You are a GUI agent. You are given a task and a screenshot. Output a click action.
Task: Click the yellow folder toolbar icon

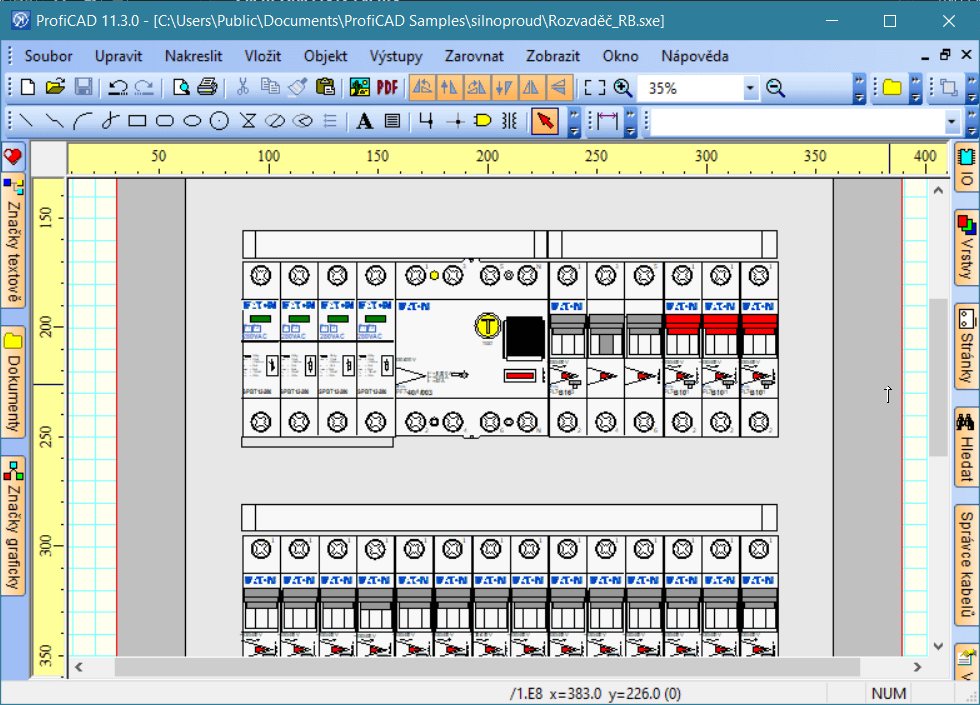(x=892, y=88)
